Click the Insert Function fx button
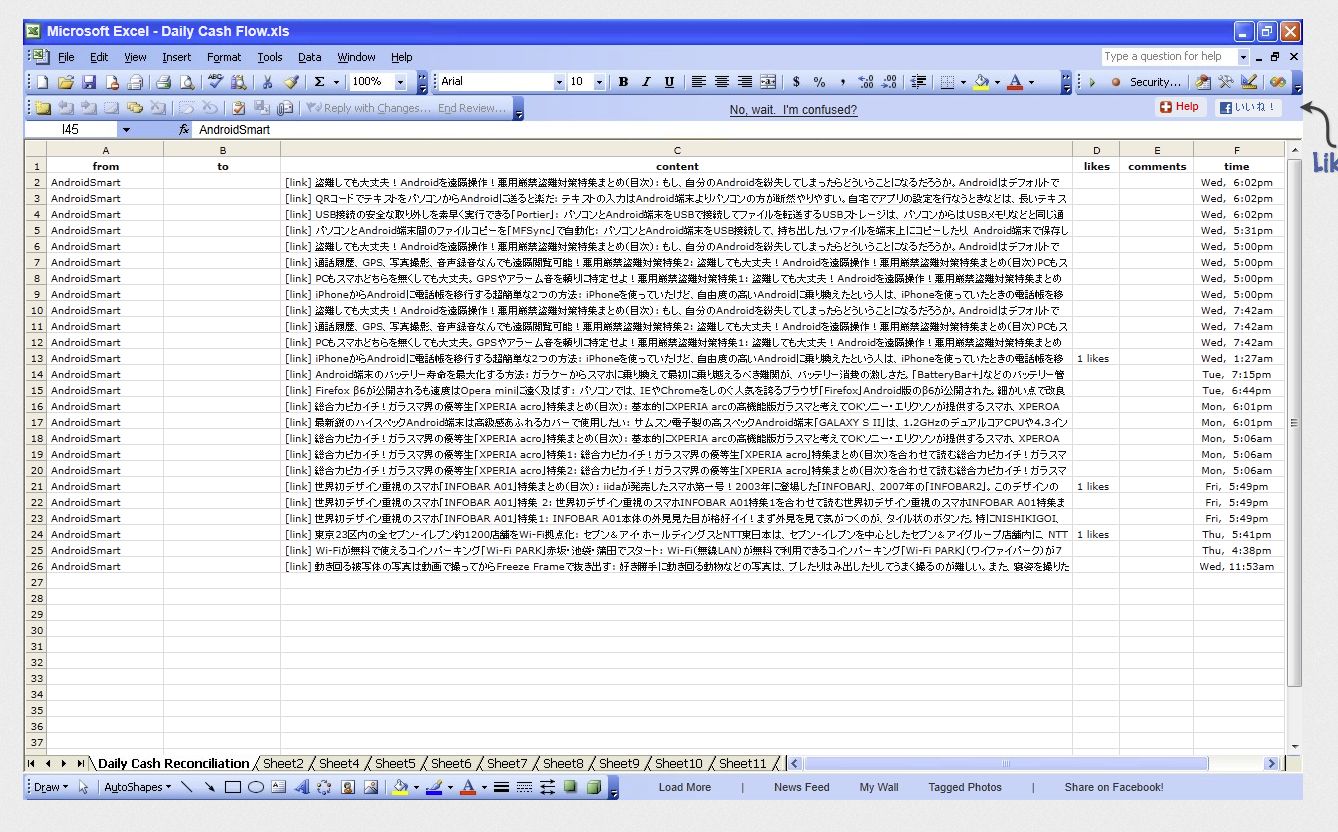 click(x=184, y=130)
